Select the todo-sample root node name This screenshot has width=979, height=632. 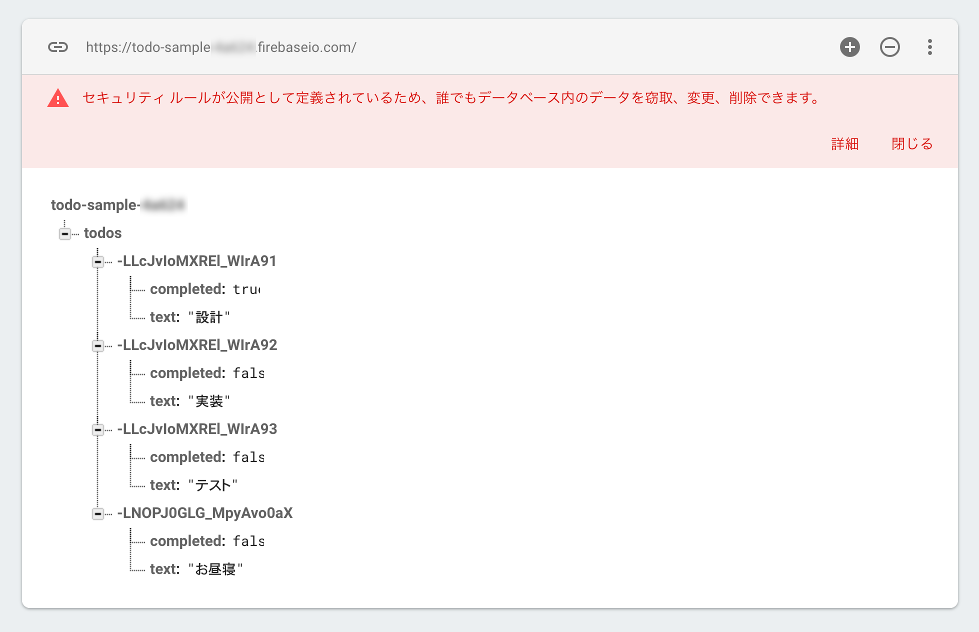[x=118, y=205]
